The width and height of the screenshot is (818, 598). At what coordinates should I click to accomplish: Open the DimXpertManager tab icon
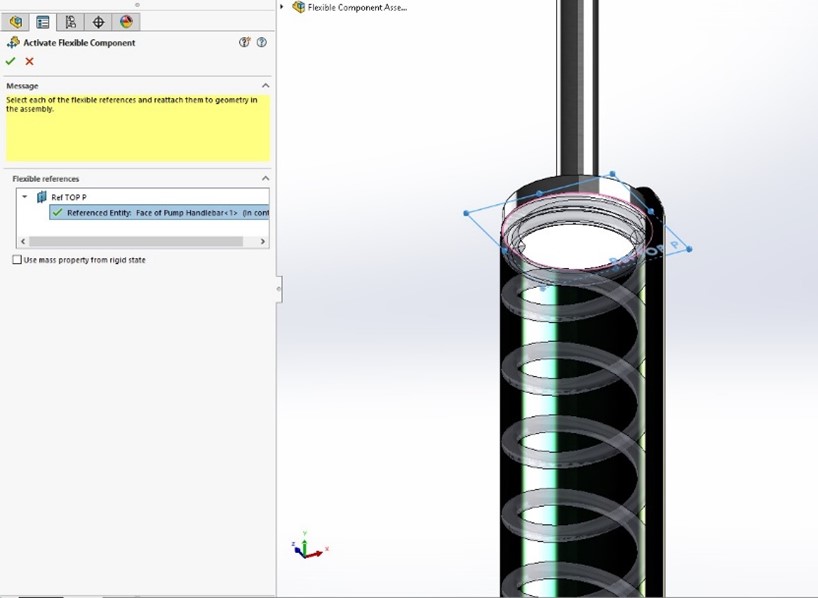(x=98, y=20)
